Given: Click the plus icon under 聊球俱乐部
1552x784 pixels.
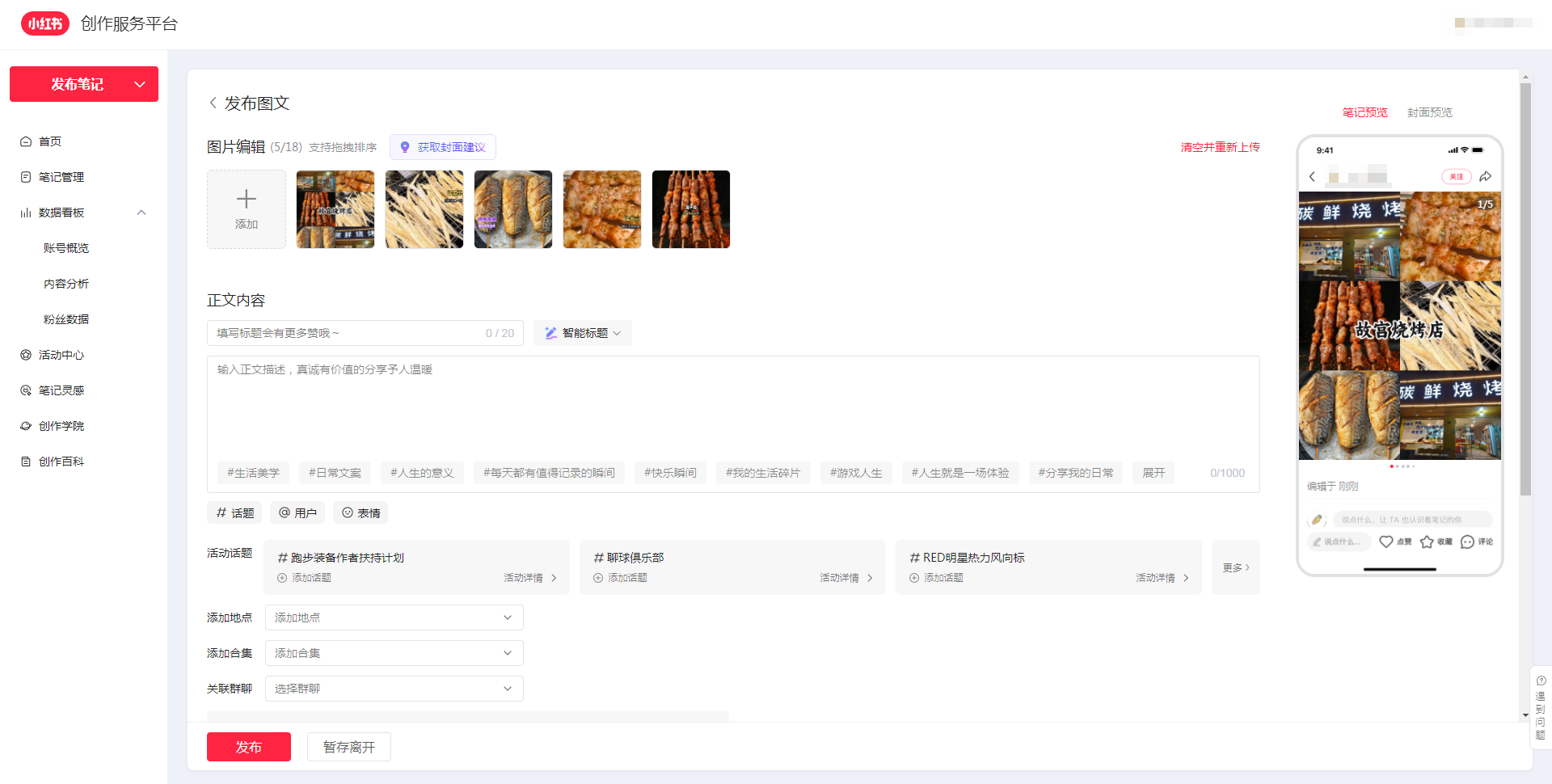Looking at the screenshot, I should [x=598, y=578].
